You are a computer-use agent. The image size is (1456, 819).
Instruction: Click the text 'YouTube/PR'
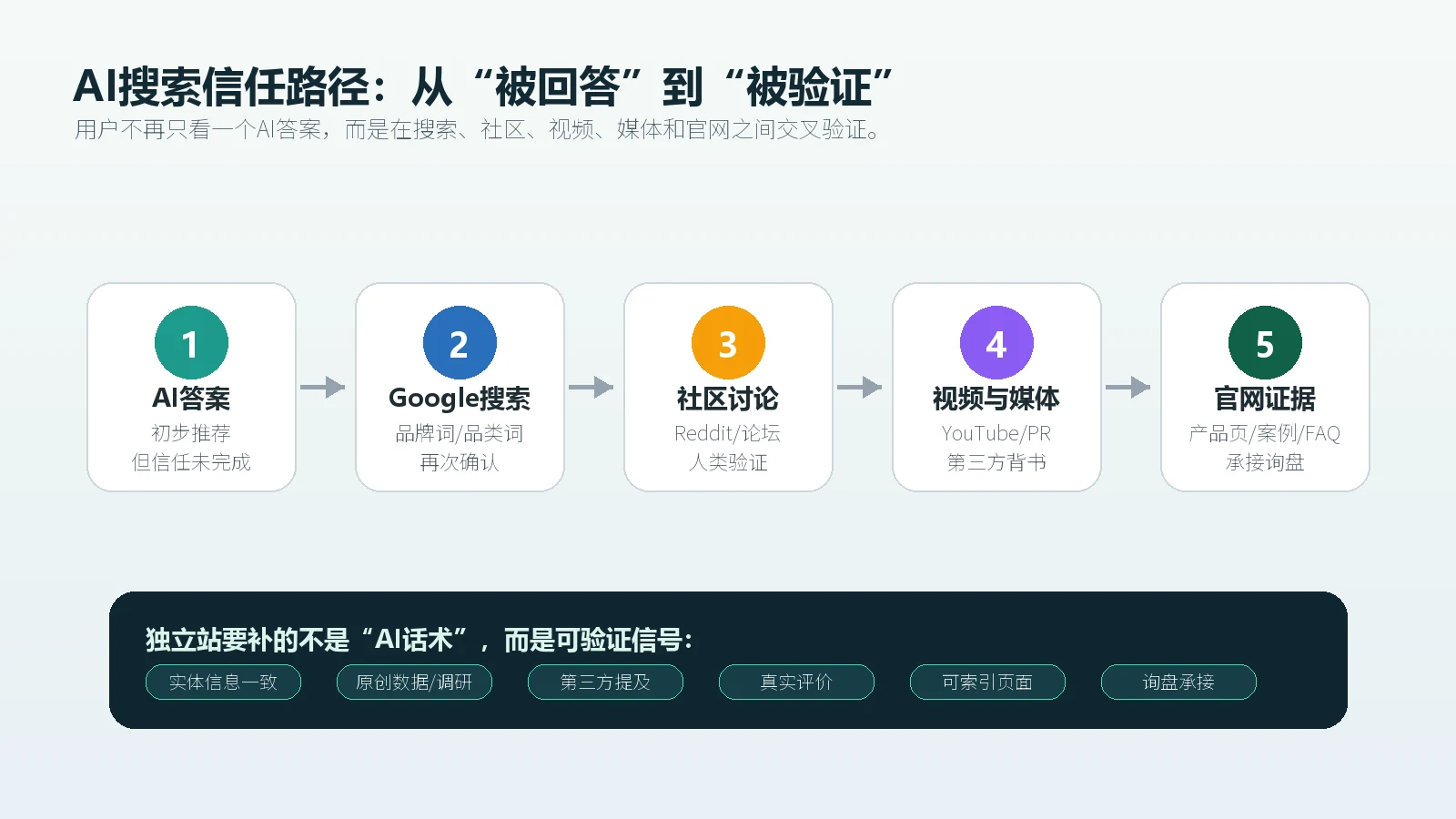pyautogui.click(x=996, y=433)
